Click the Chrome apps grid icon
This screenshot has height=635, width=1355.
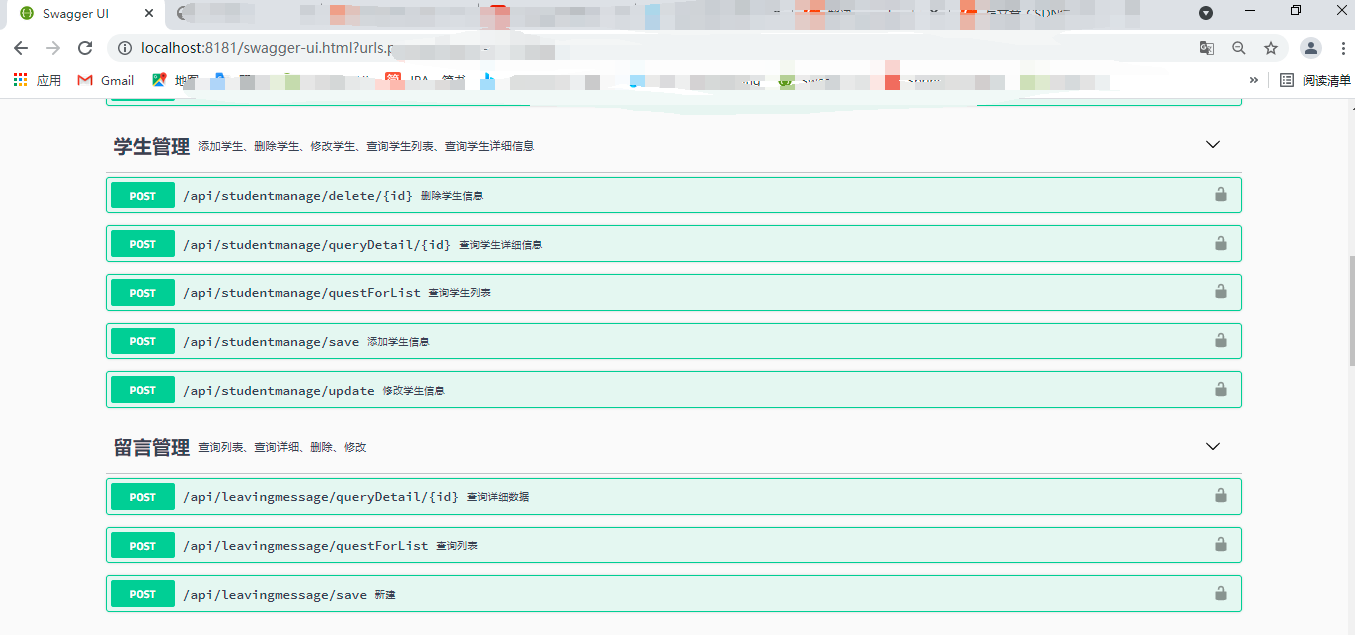[19, 79]
